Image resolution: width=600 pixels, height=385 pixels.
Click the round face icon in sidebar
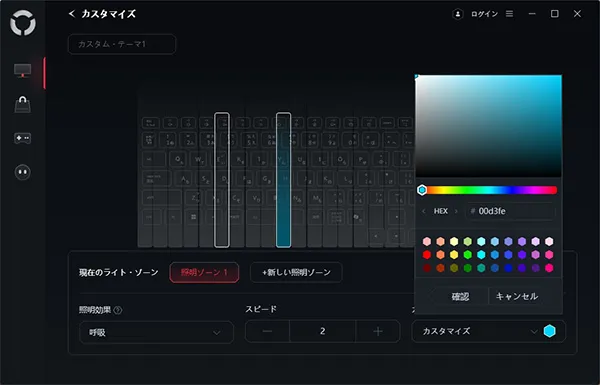click(x=23, y=172)
